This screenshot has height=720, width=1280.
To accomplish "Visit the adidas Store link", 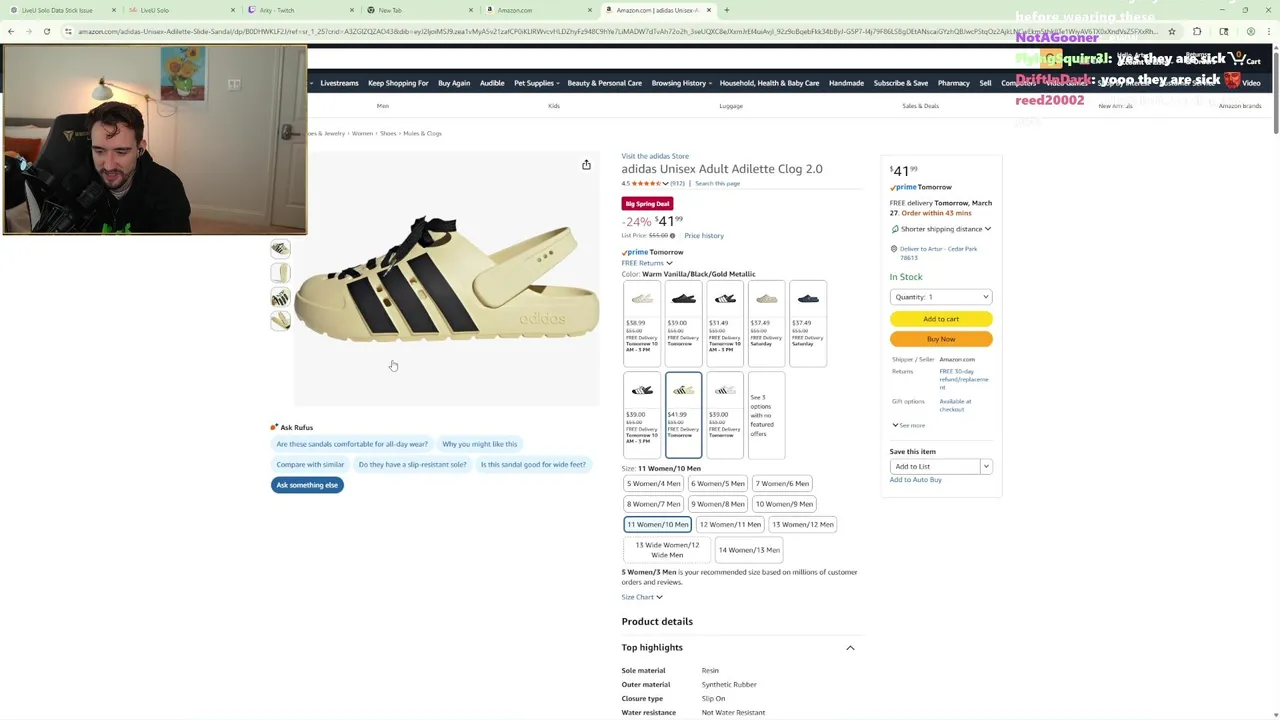I will [655, 156].
